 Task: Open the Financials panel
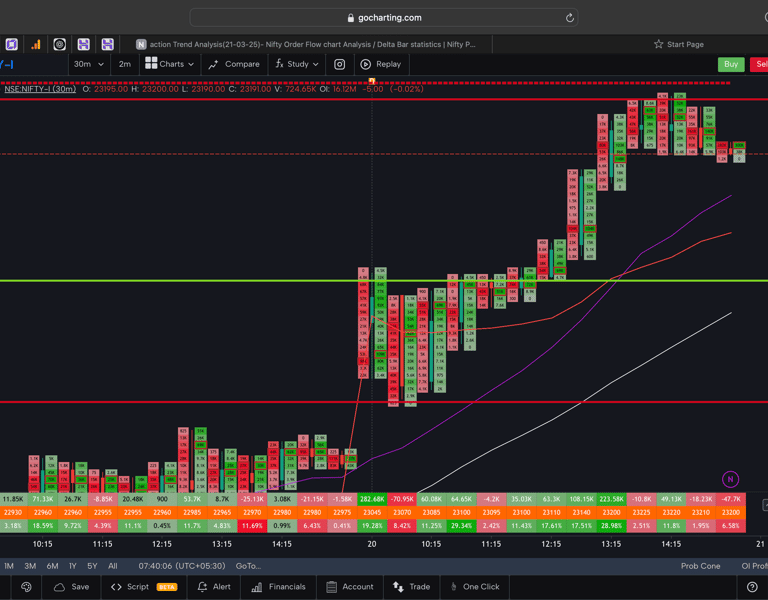click(278, 587)
